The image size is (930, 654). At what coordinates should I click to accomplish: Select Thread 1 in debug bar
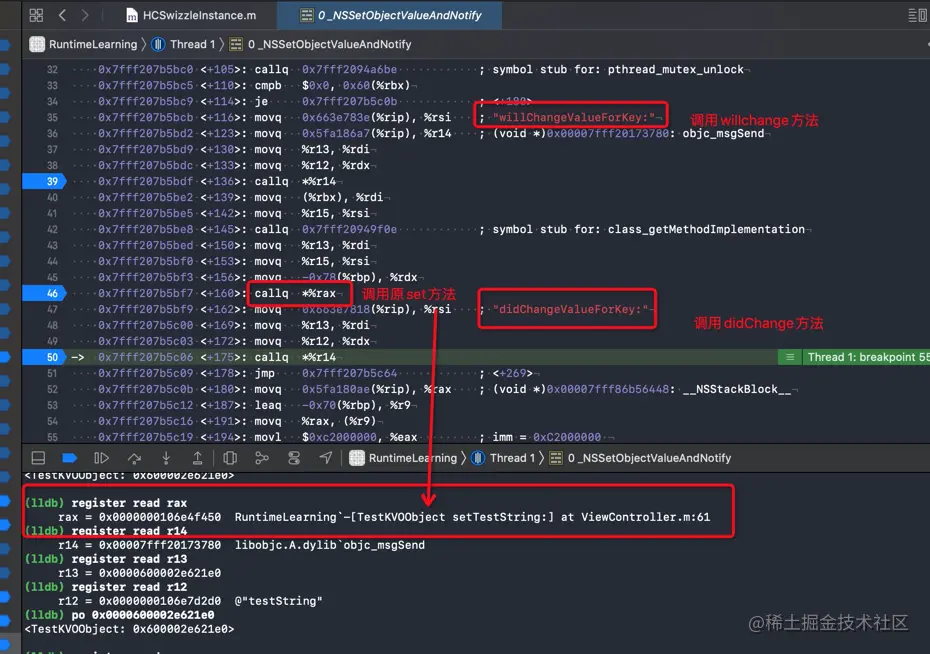tap(503, 458)
